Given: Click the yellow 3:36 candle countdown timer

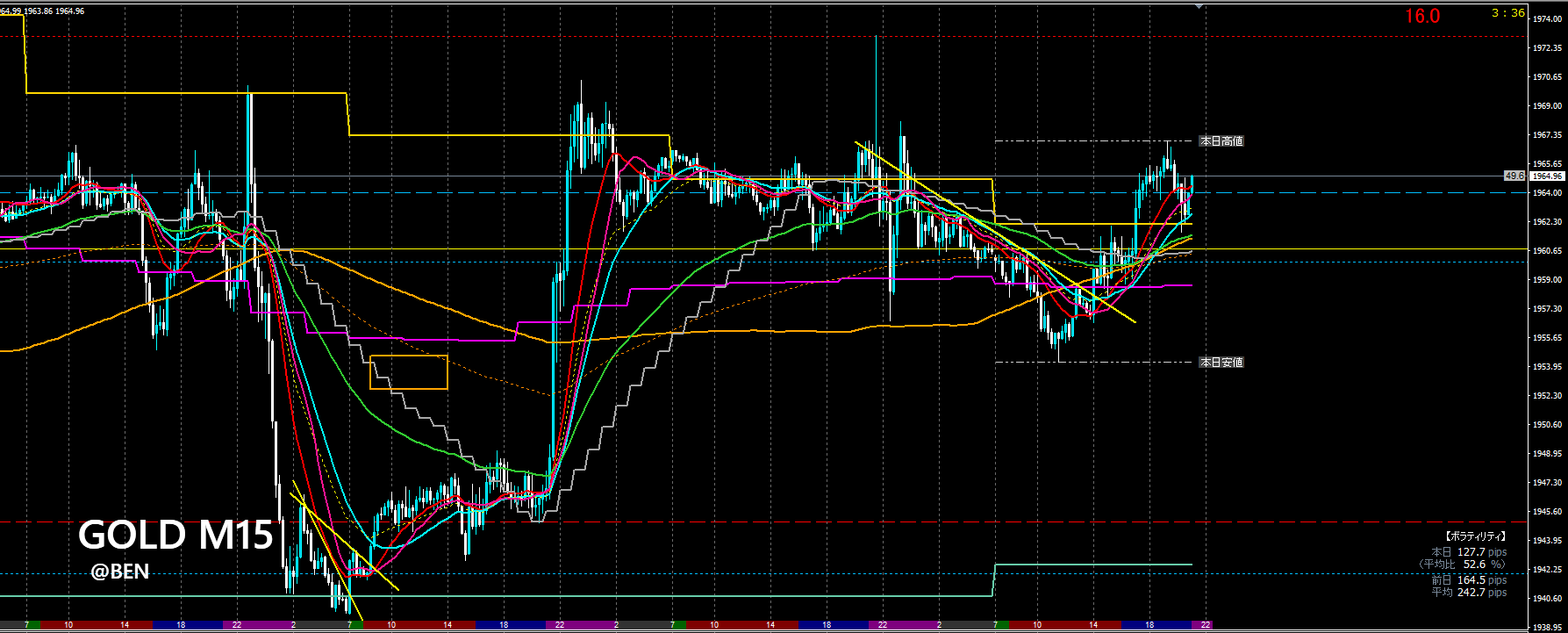Looking at the screenshot, I should (x=1507, y=13).
